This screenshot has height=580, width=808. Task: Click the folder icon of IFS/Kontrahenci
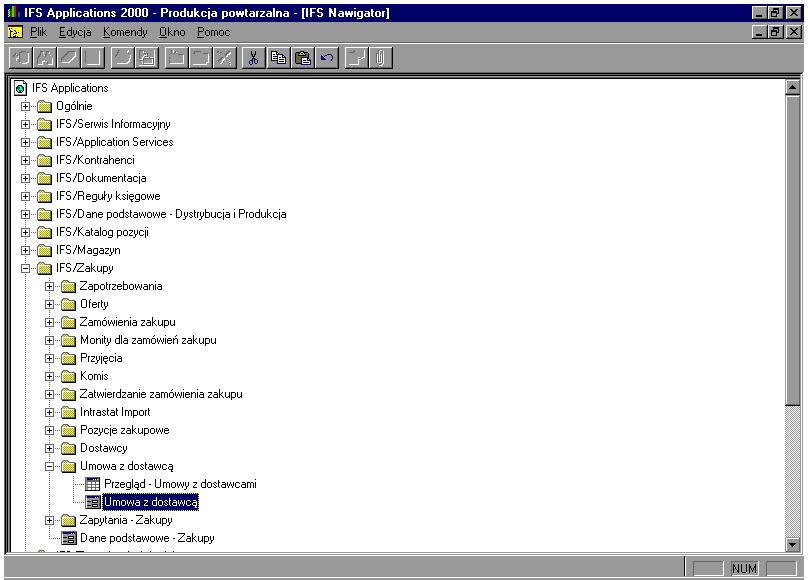[44, 160]
